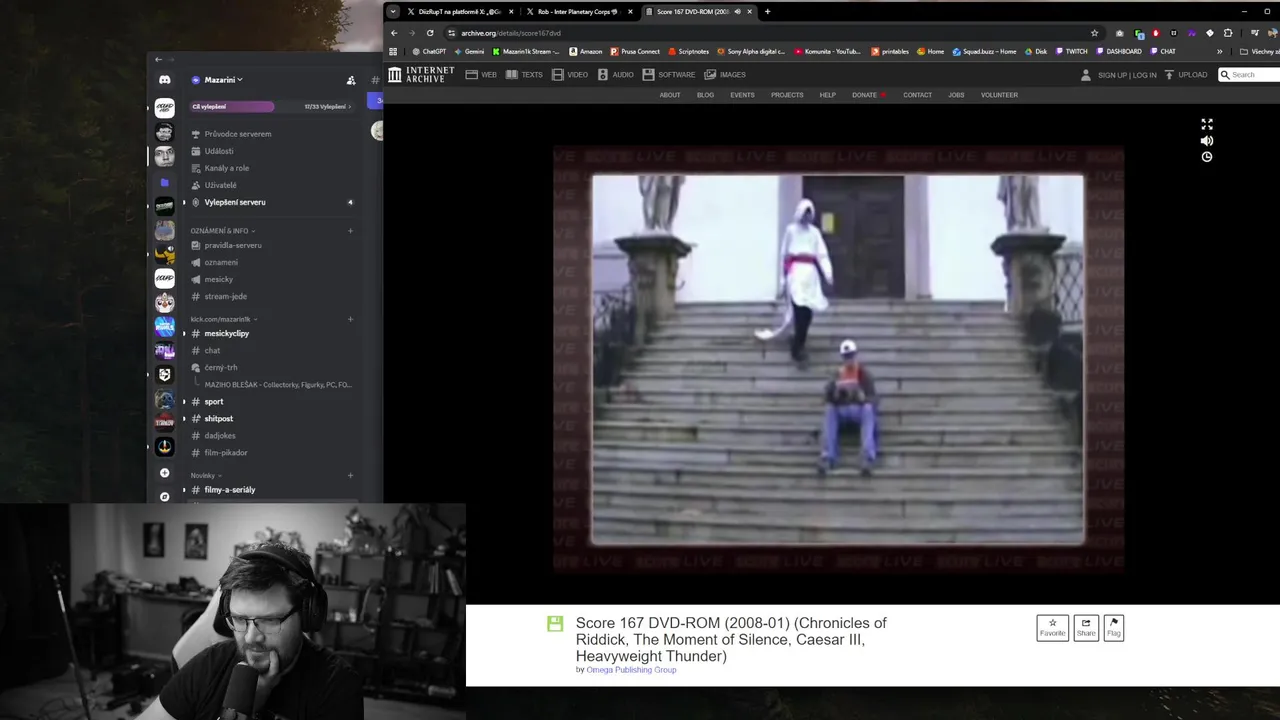Image resolution: width=1280 pixels, height=720 pixels.
Task: Open the TEXTS media section
Action: click(524, 74)
